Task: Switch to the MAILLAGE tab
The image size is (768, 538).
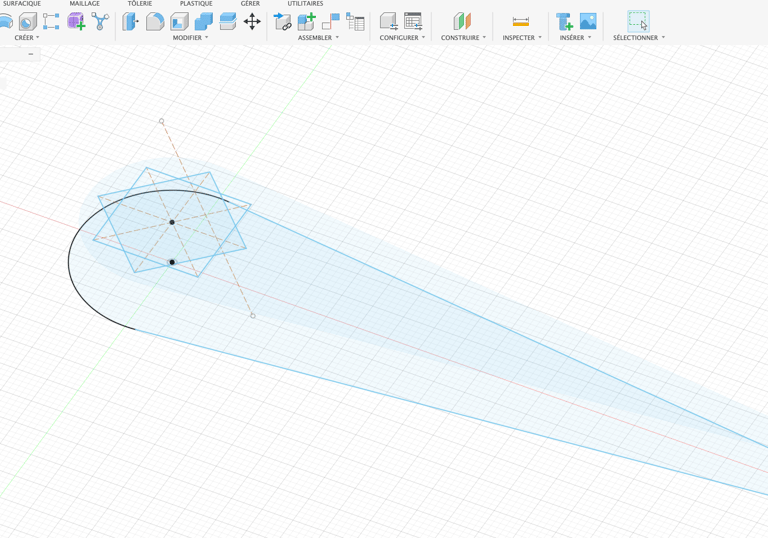Action: pos(84,3)
